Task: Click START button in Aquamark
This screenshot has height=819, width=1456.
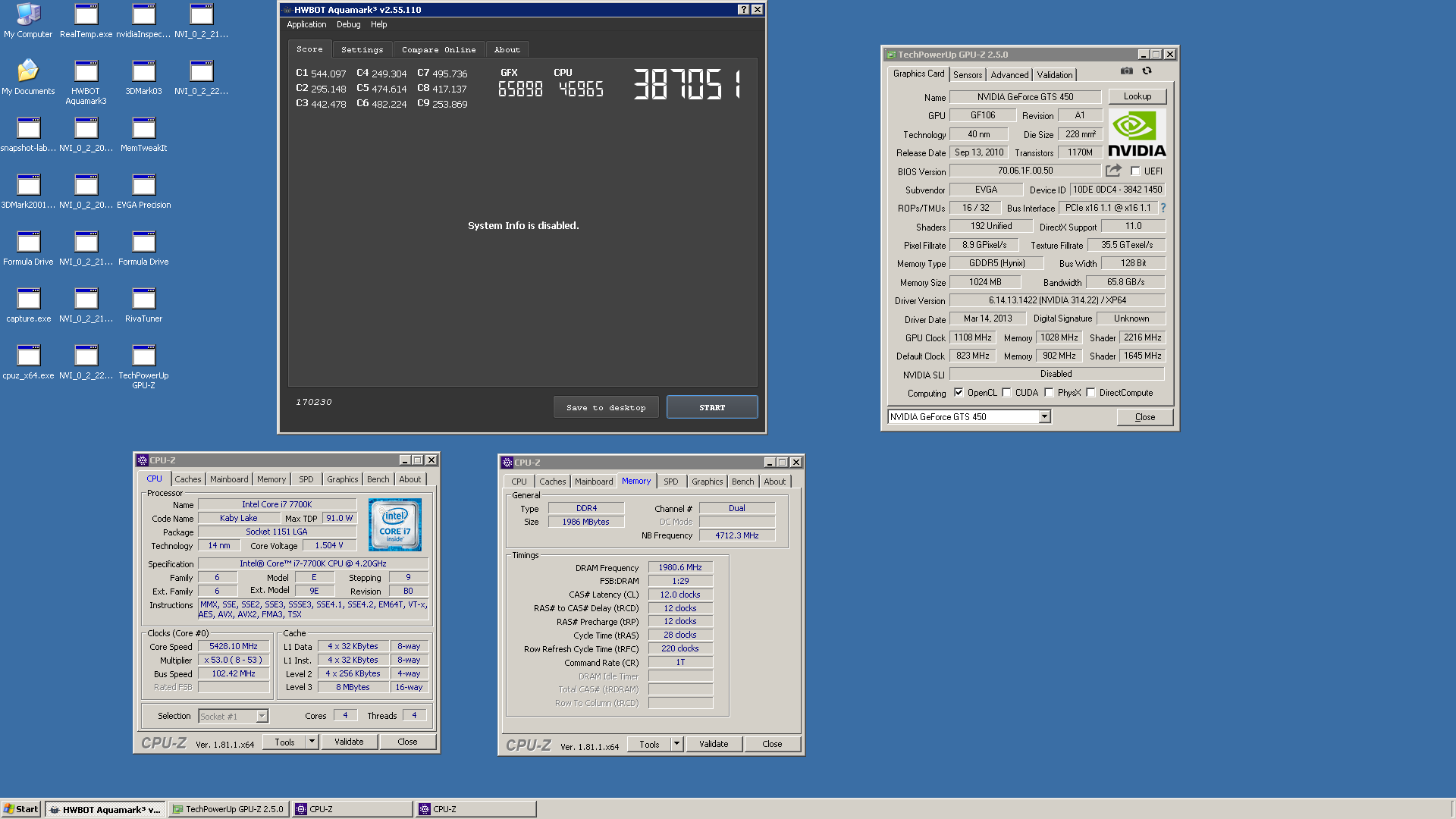Action: [x=712, y=407]
